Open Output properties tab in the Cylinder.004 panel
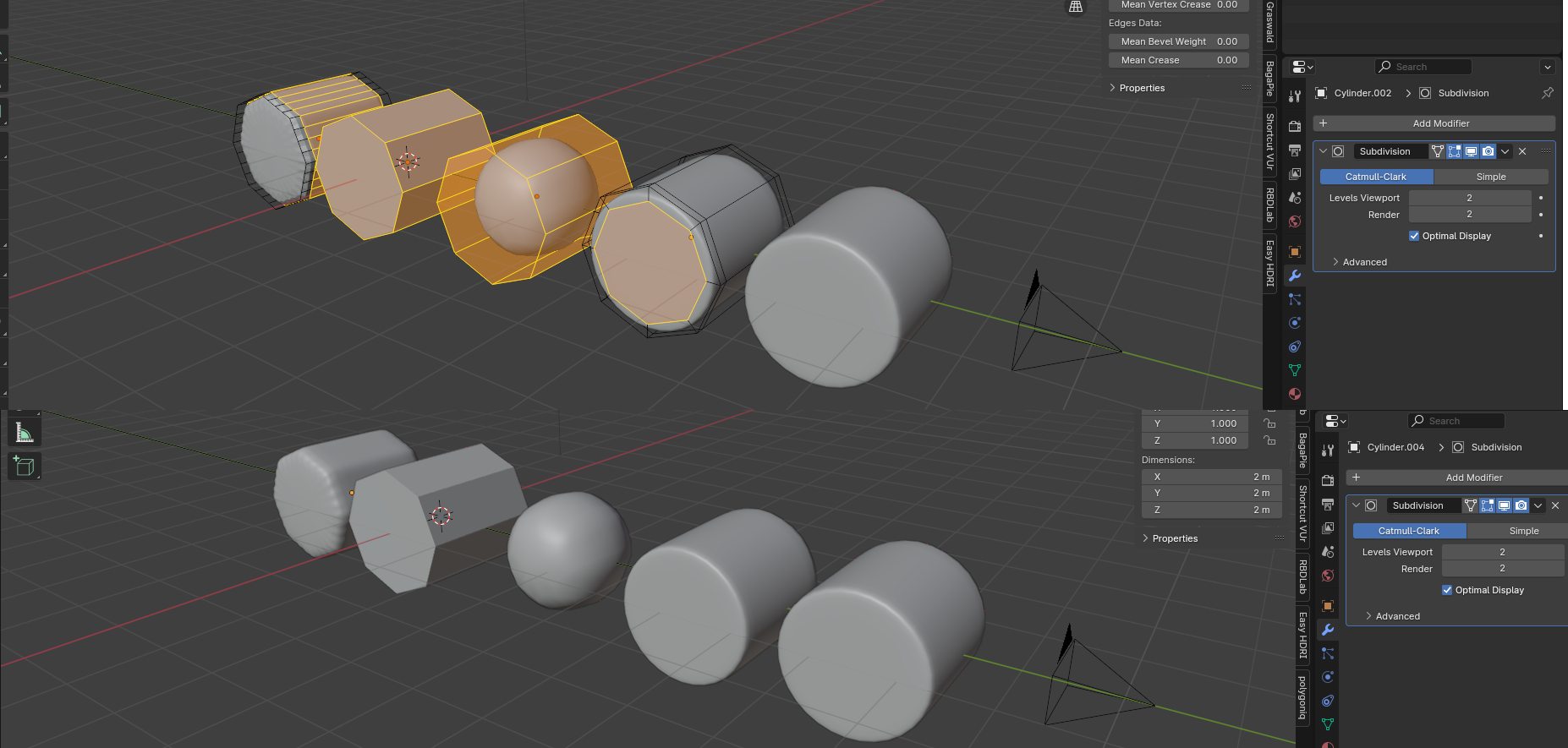Image resolution: width=1568 pixels, height=748 pixels. pos(1328,505)
